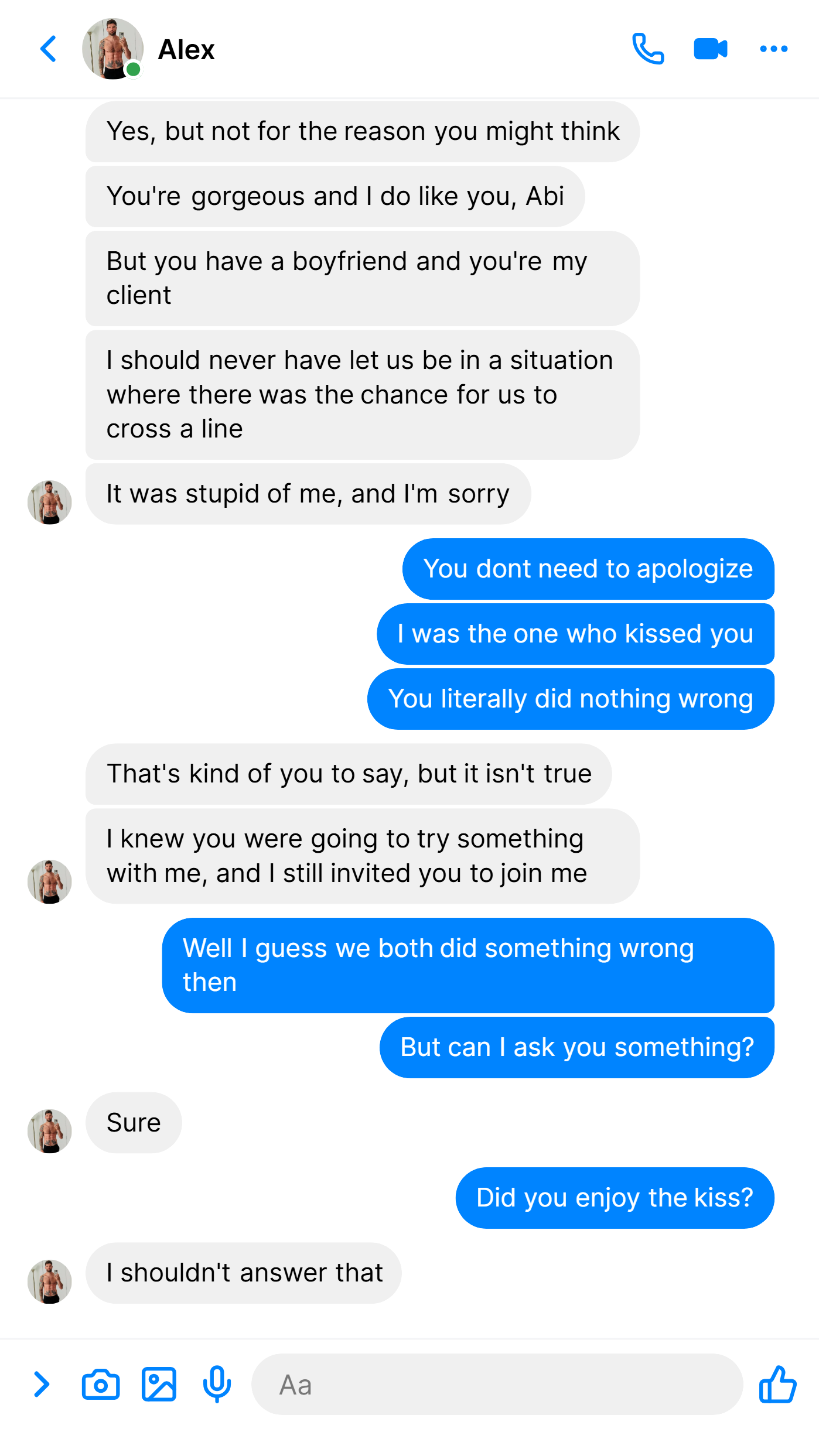Expand the composer options chevron
819x1456 pixels.
[41, 1385]
